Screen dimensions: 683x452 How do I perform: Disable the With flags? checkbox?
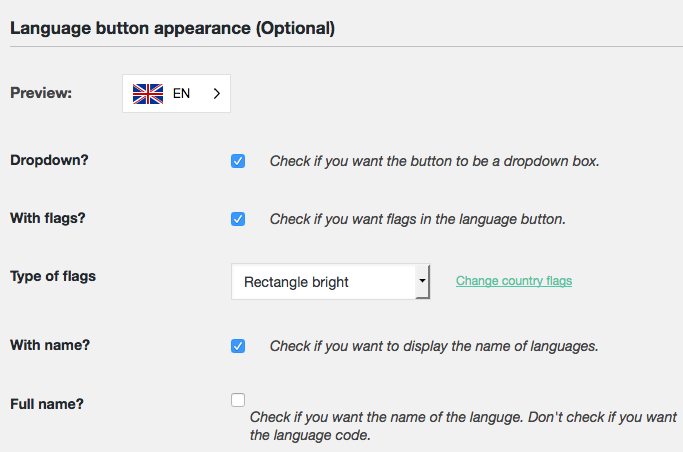tap(238, 219)
